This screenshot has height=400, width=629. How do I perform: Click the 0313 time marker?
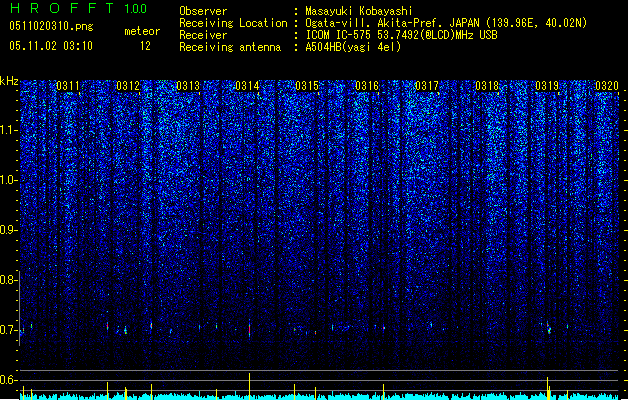188,86
